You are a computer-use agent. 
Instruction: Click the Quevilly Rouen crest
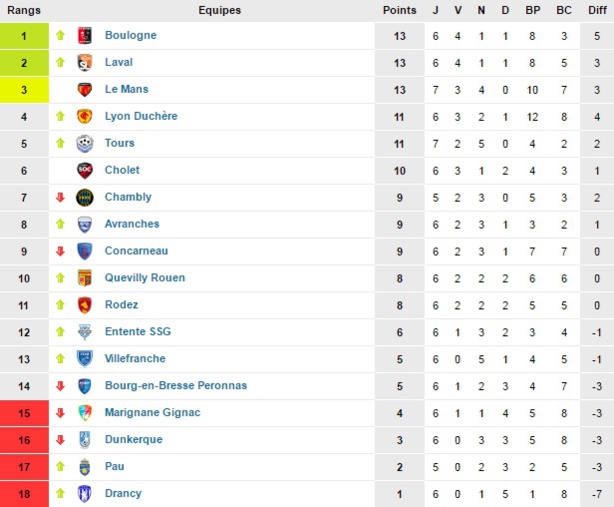85,278
